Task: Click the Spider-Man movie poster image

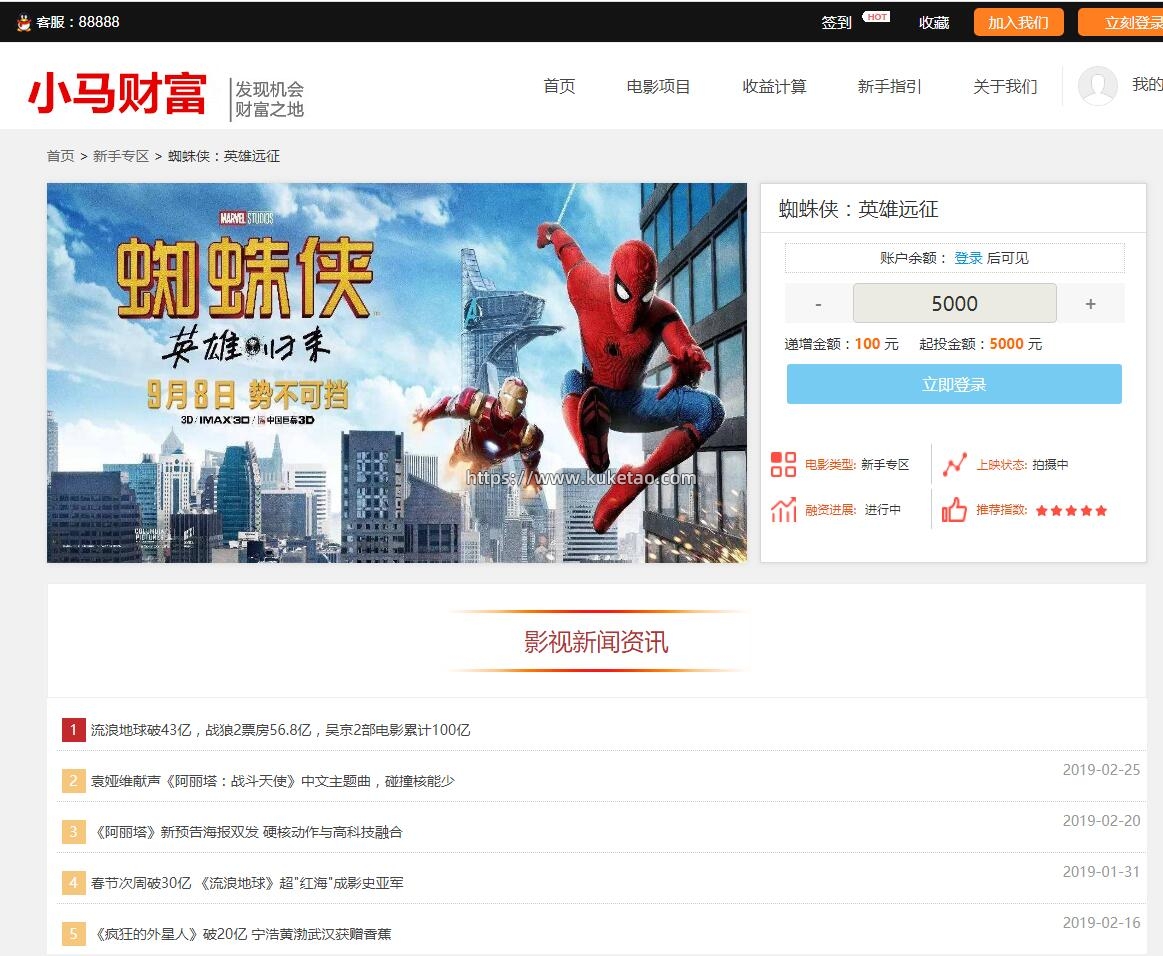Action: tap(397, 373)
